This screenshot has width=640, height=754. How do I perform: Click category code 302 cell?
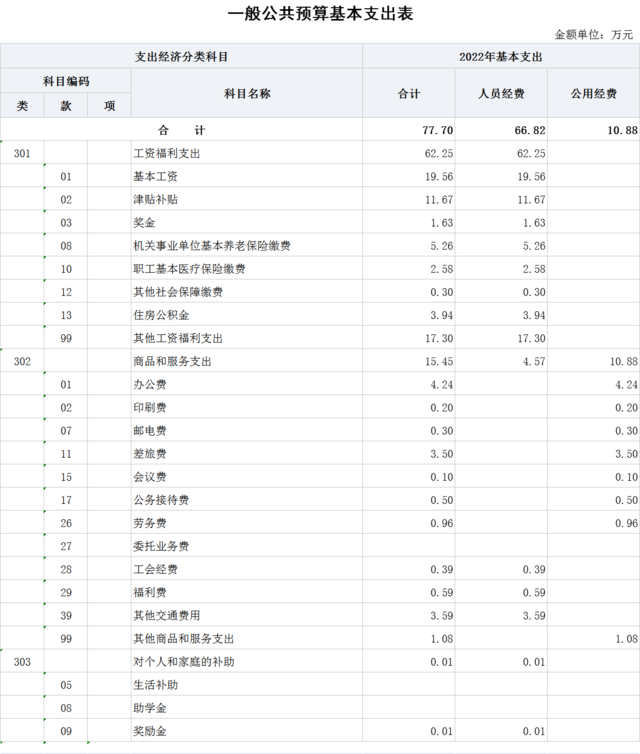(x=23, y=361)
